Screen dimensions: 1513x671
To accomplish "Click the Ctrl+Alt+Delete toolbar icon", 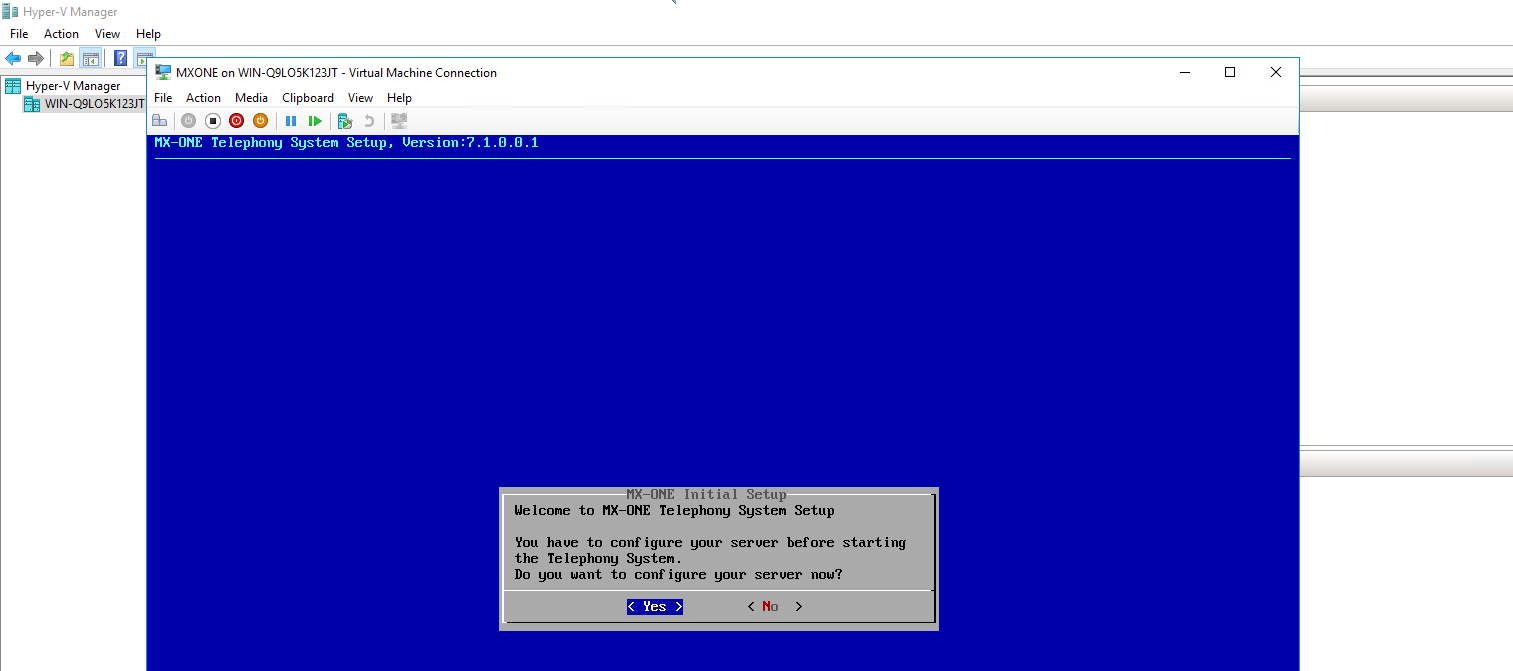I will 159,121.
